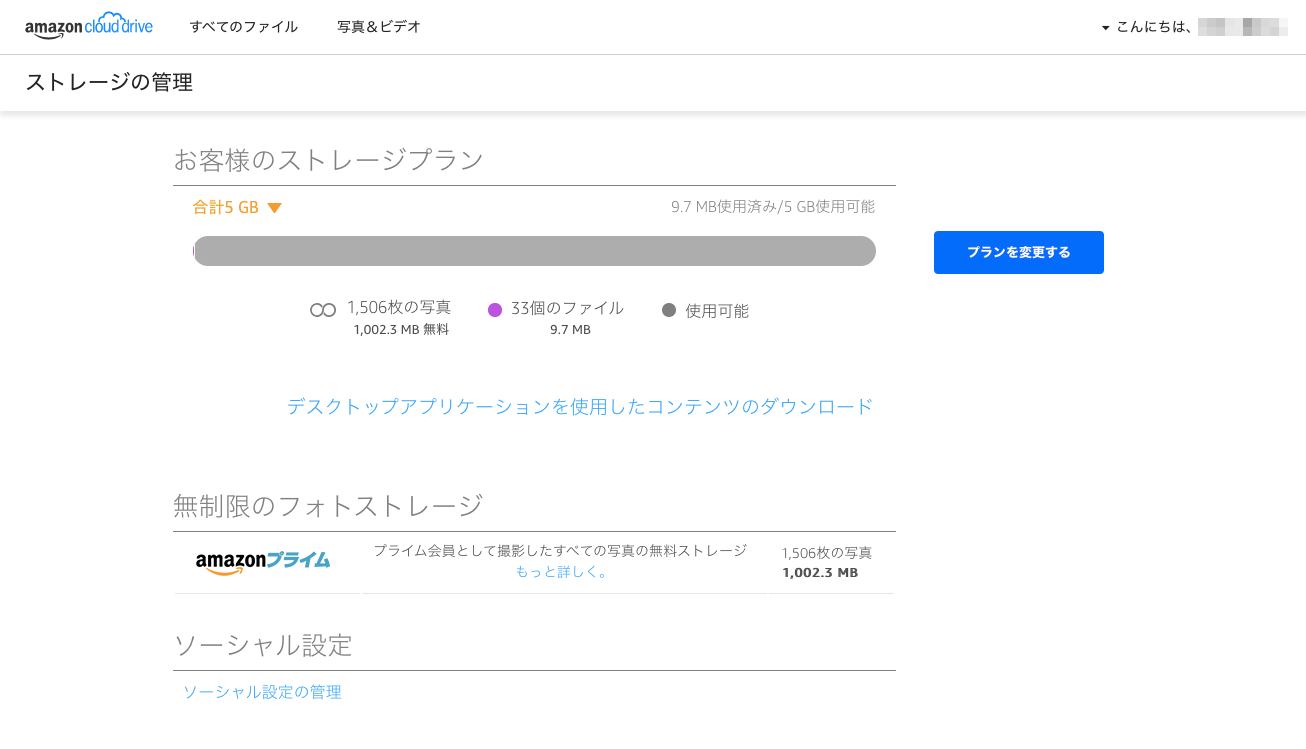Select the bold 1,002.3 MB prime value
This screenshot has height=749, width=1306.
tap(820, 573)
